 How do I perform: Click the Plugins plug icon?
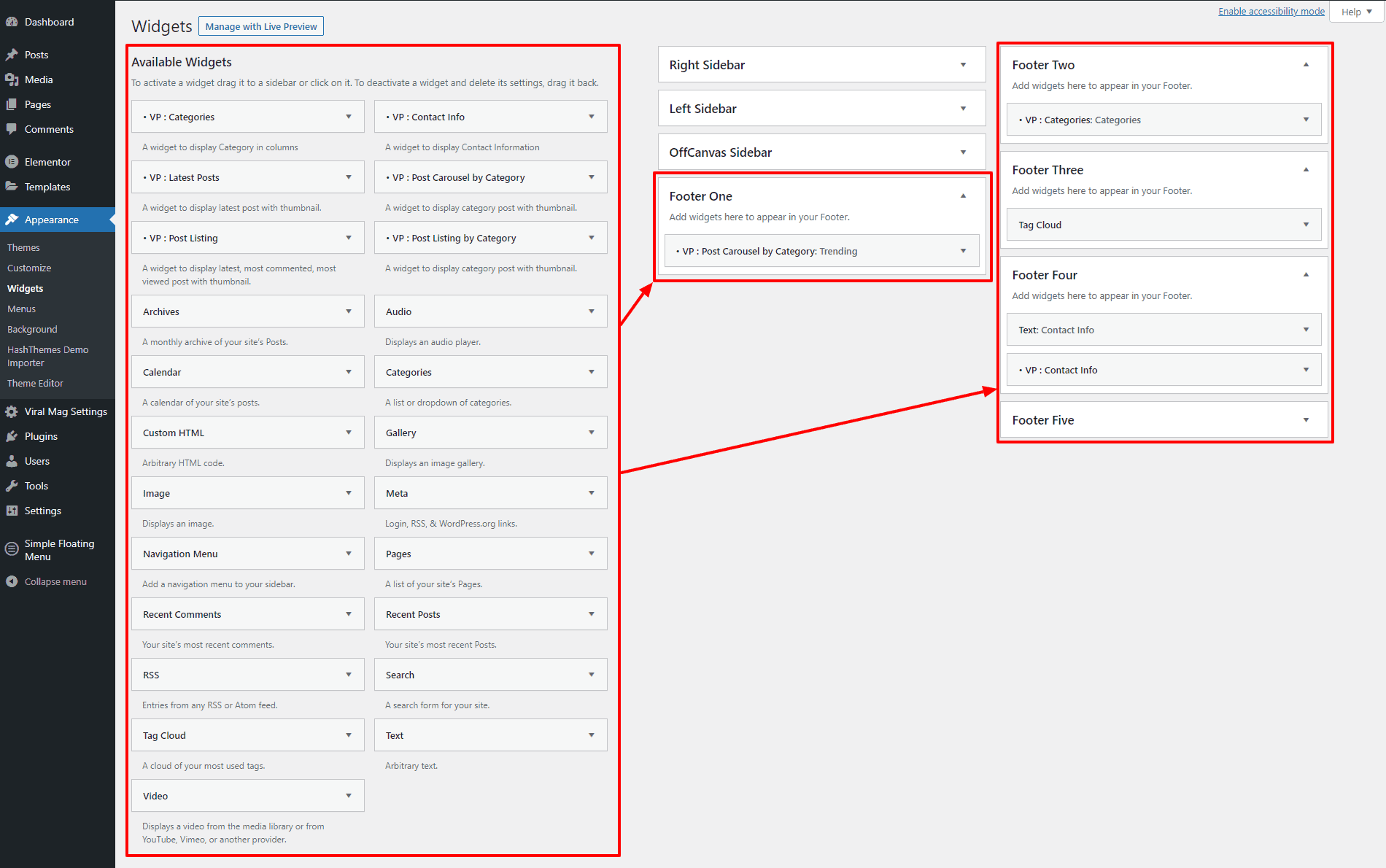[x=12, y=436]
